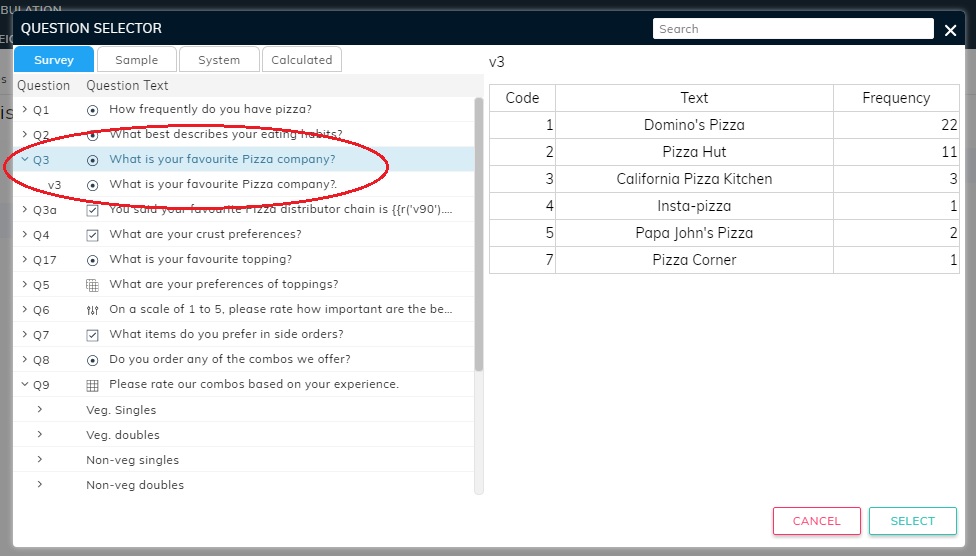
Task: Click the Insta-pizza cell
Action: point(694,206)
